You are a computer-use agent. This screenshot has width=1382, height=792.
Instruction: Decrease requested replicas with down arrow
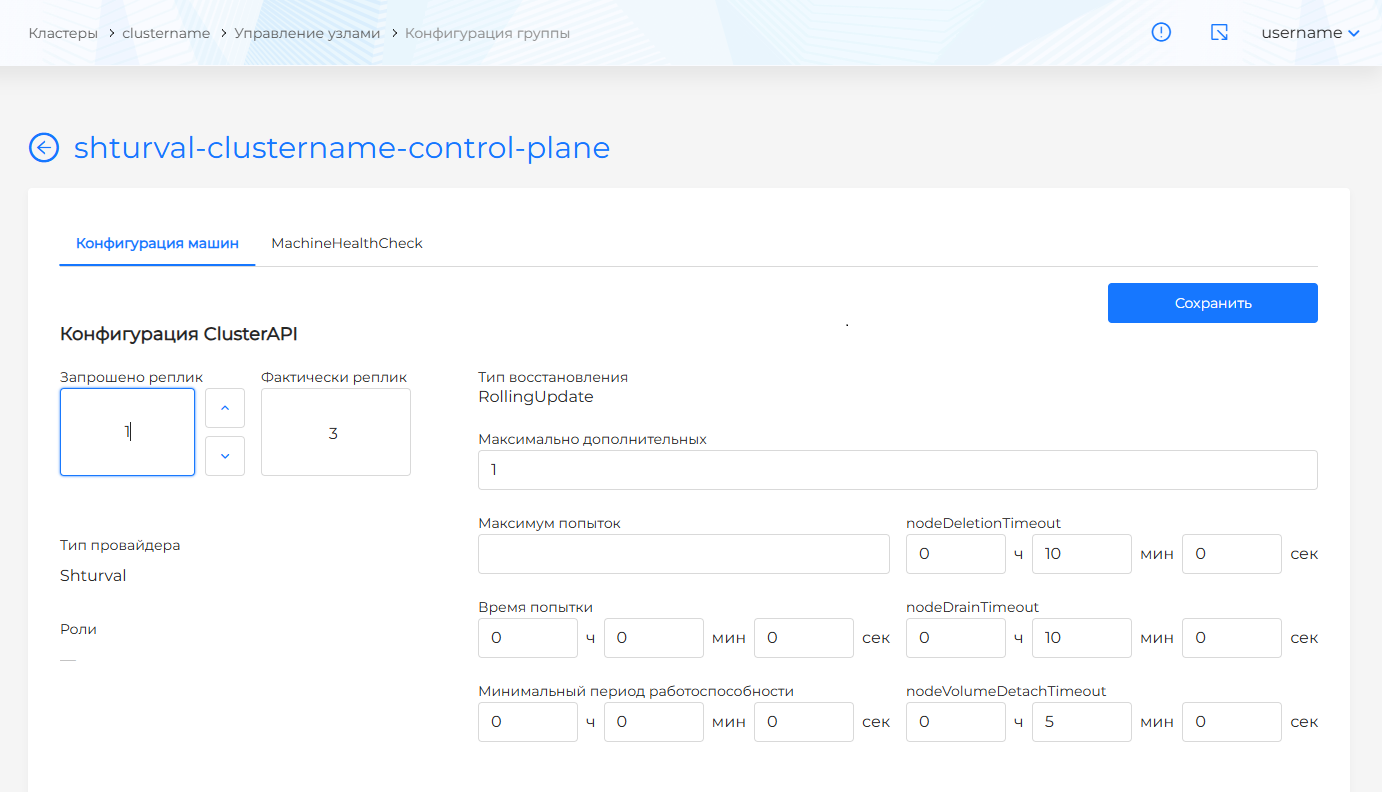click(x=225, y=456)
